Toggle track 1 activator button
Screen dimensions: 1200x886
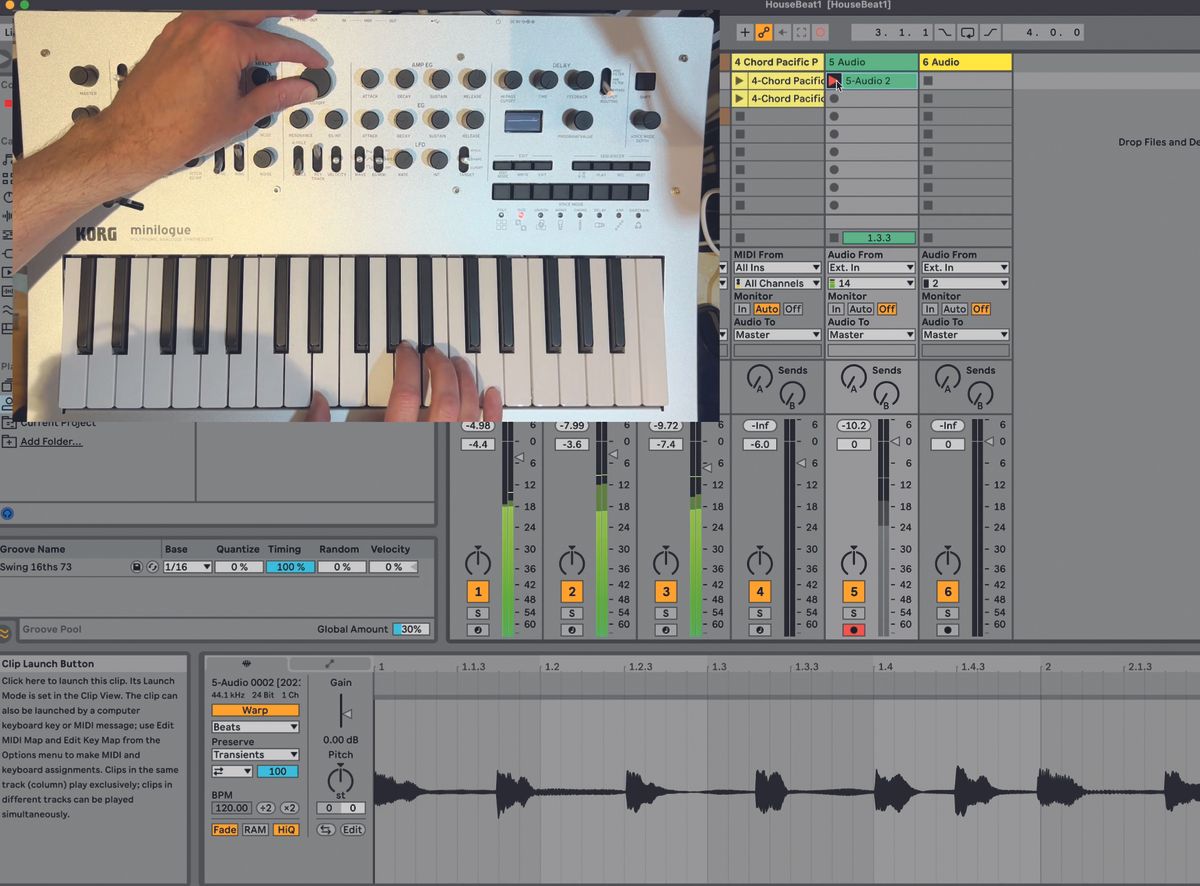click(x=478, y=592)
